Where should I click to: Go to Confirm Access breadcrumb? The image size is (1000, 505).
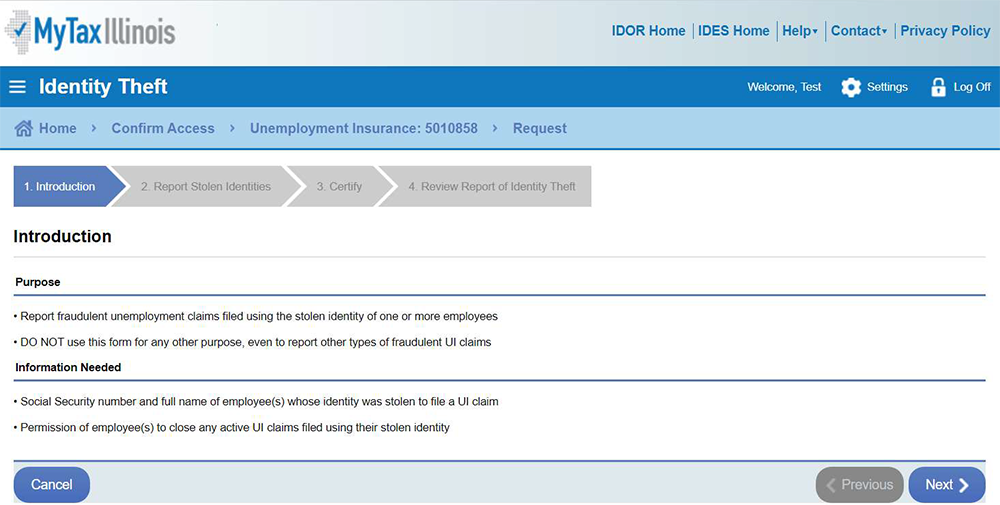[163, 128]
